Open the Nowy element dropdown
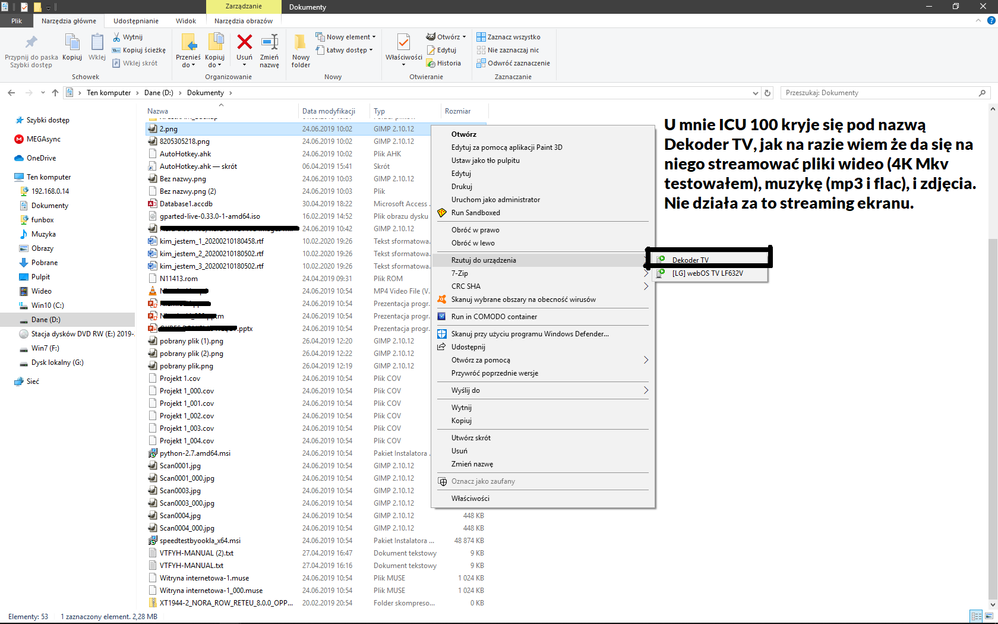Image resolution: width=998 pixels, height=624 pixels. [x=346, y=36]
